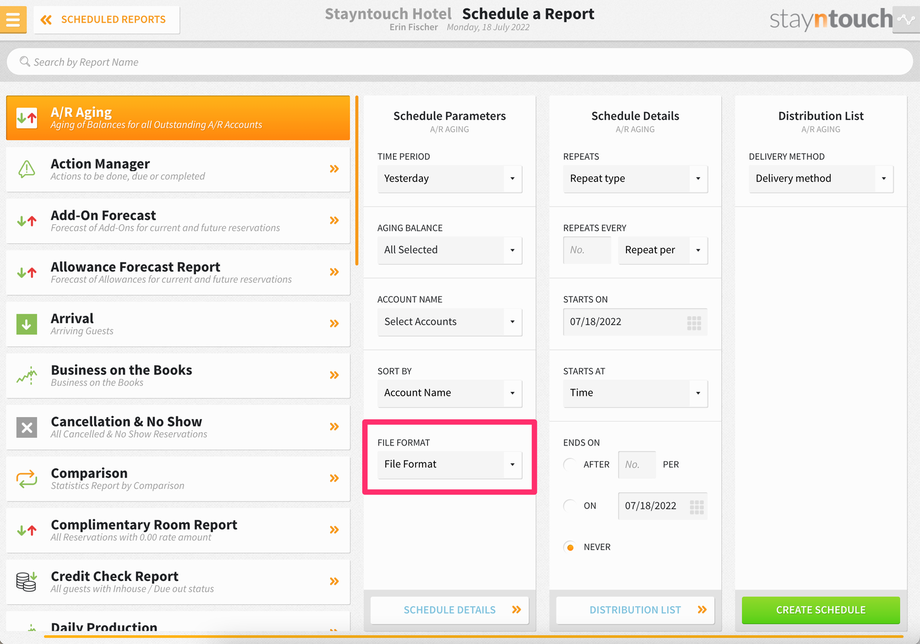Open Add-On Forecast via its double chevron
The image size is (920, 644).
[334, 221]
